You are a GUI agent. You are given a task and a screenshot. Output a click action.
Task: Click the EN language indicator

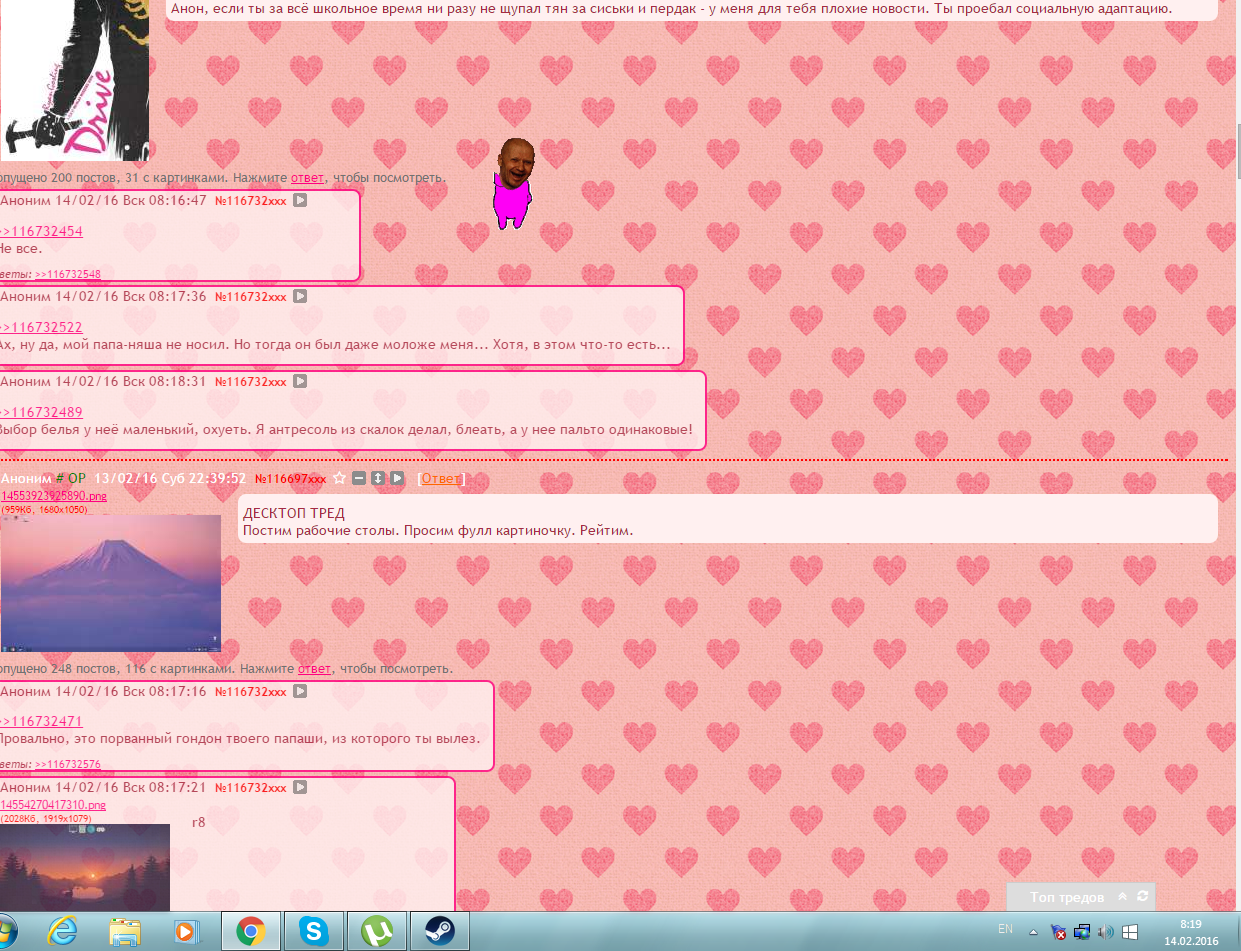pyautogui.click(x=1005, y=929)
